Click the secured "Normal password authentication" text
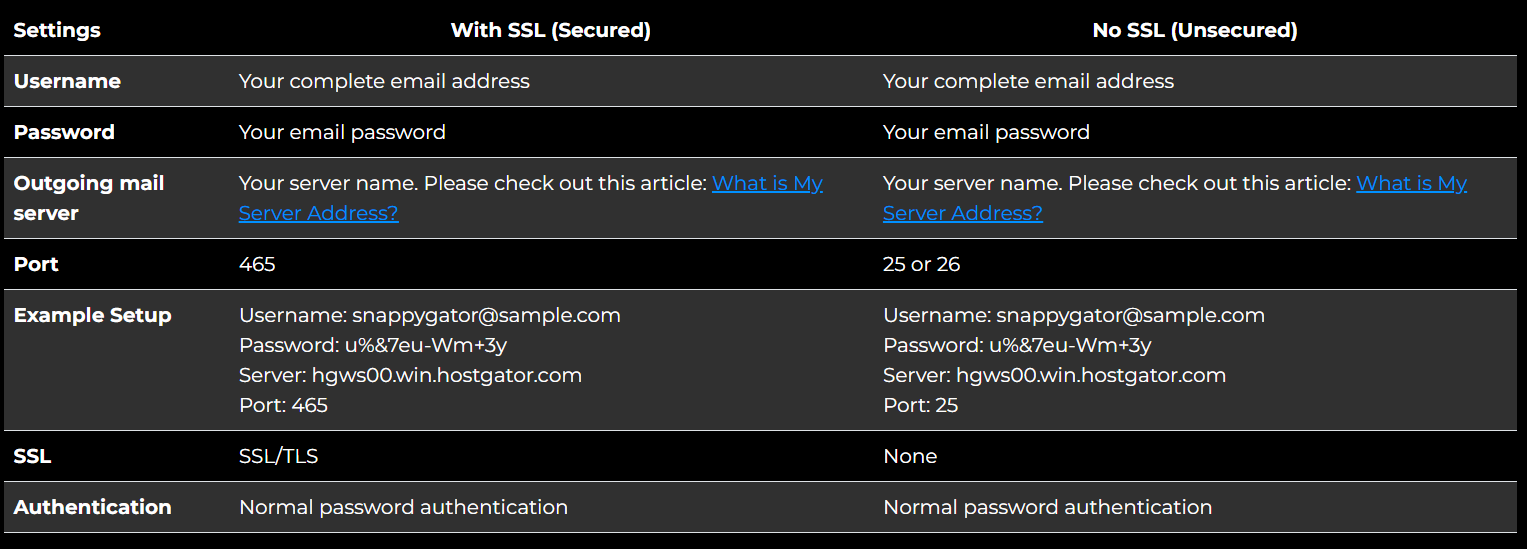 click(403, 507)
